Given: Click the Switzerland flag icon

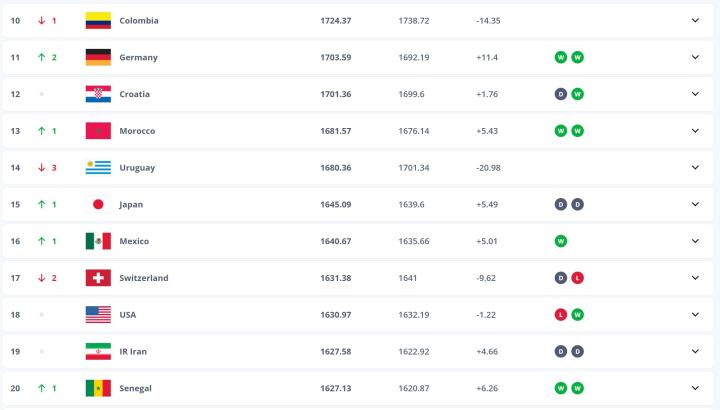Looking at the screenshot, I should pos(98,277).
